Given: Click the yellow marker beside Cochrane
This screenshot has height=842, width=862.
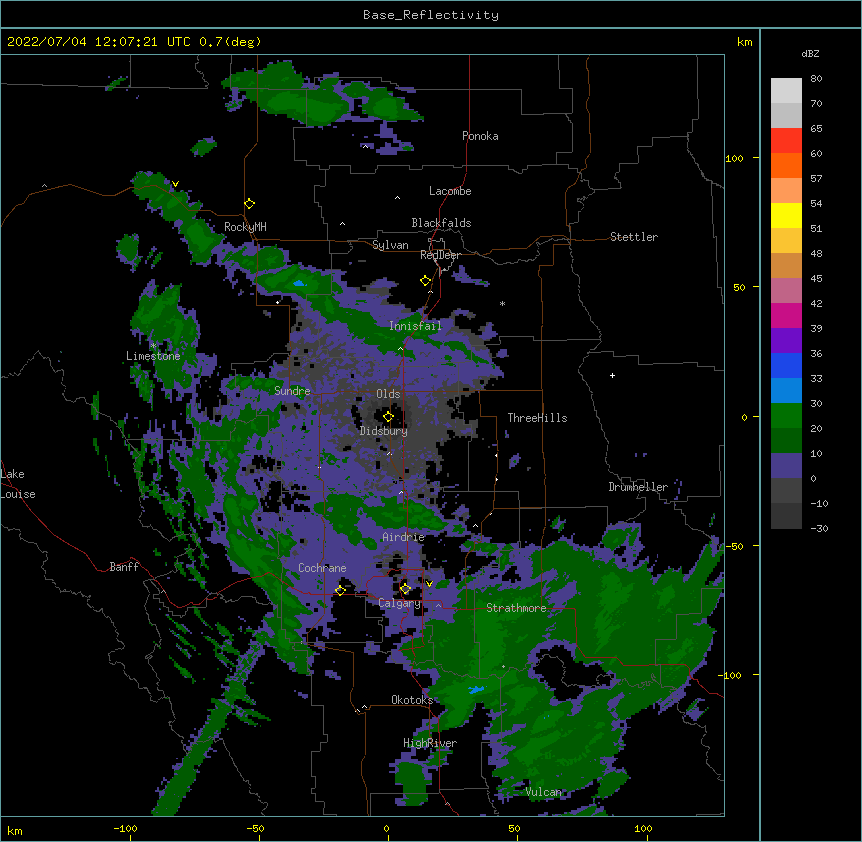Looking at the screenshot, I should pos(340,591).
